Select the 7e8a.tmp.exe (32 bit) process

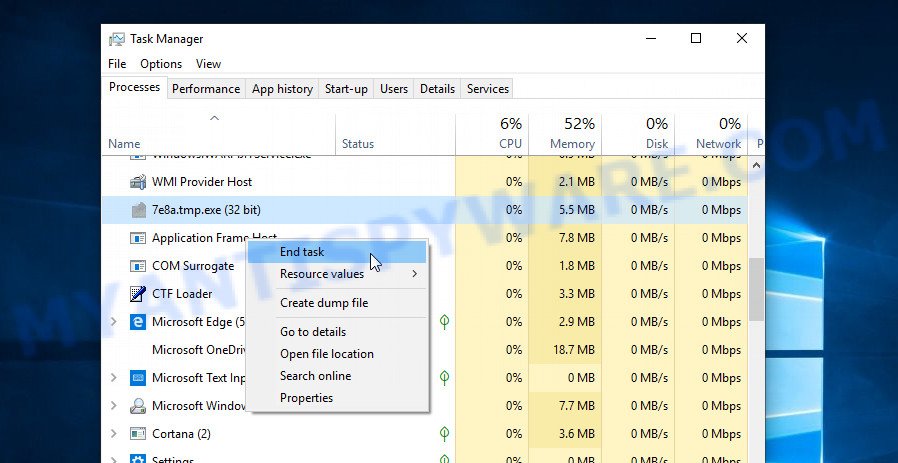pos(424,210)
